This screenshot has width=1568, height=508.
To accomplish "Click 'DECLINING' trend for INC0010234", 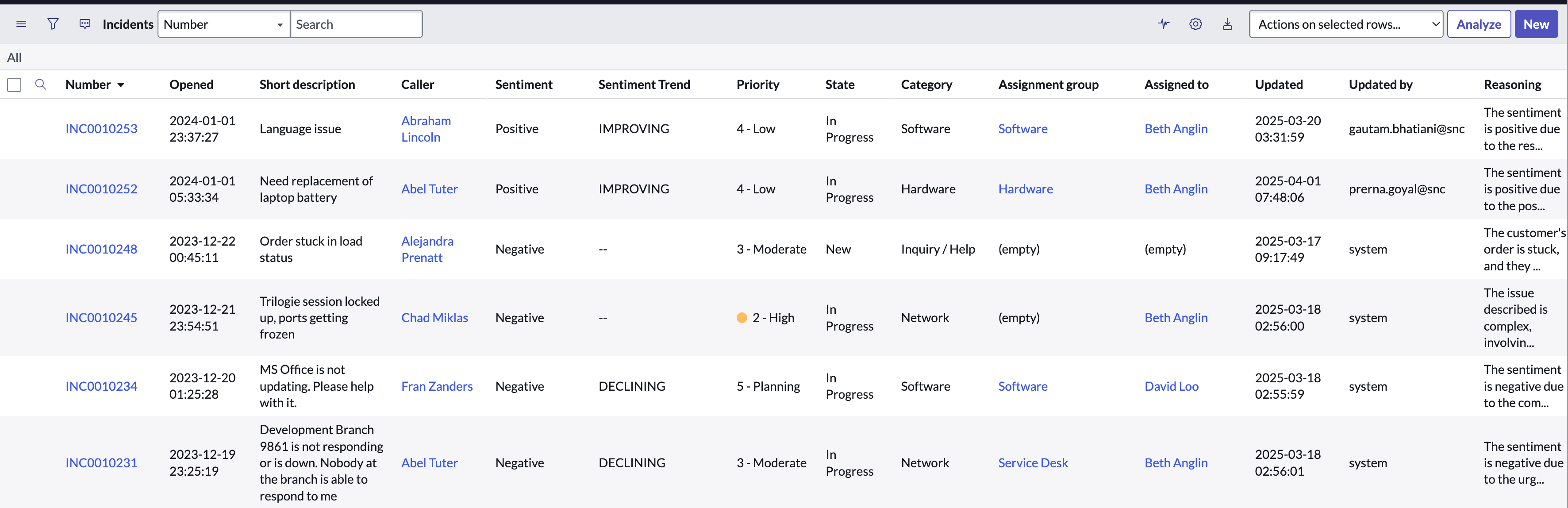I will point(632,386).
